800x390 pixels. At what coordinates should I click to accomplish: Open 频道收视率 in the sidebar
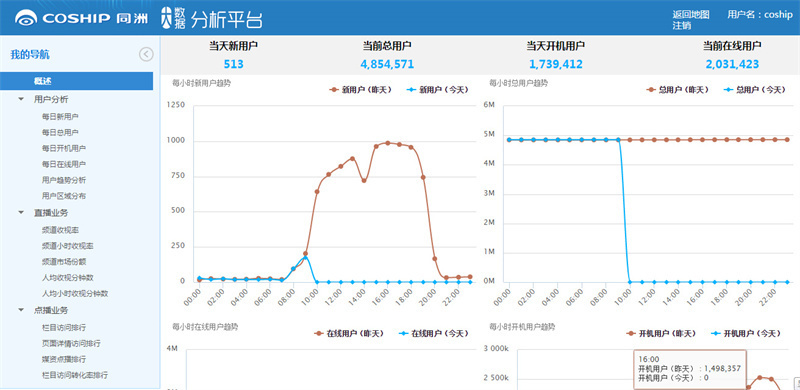[x=60, y=230]
